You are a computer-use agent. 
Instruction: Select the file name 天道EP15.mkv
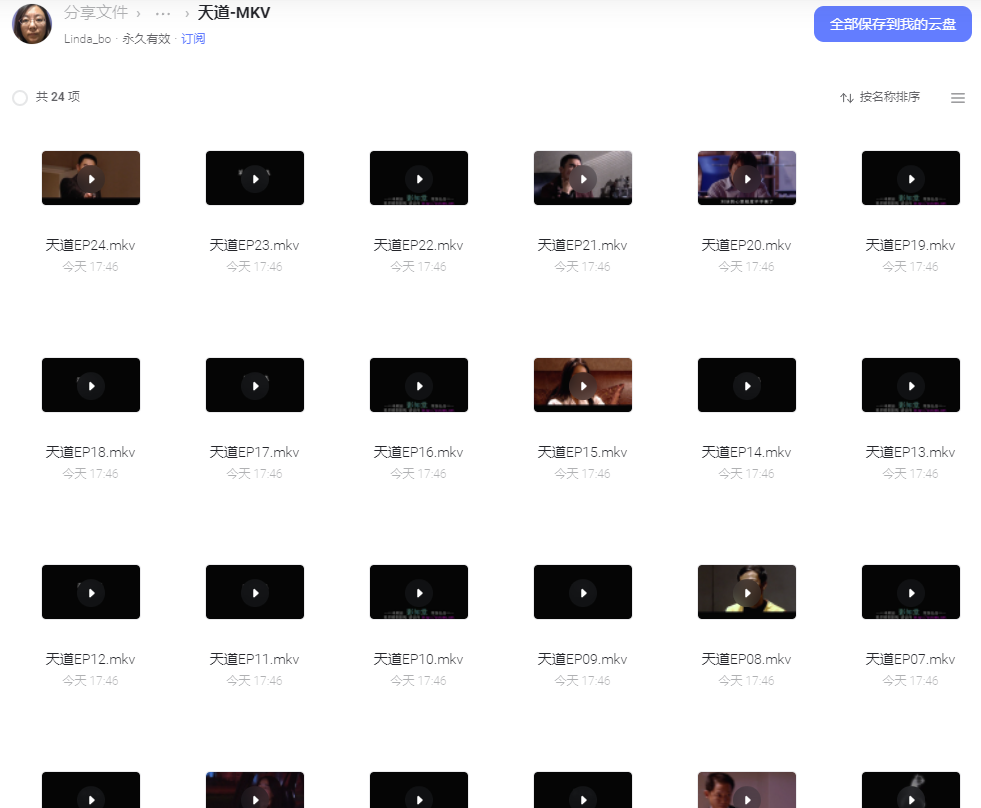click(582, 453)
